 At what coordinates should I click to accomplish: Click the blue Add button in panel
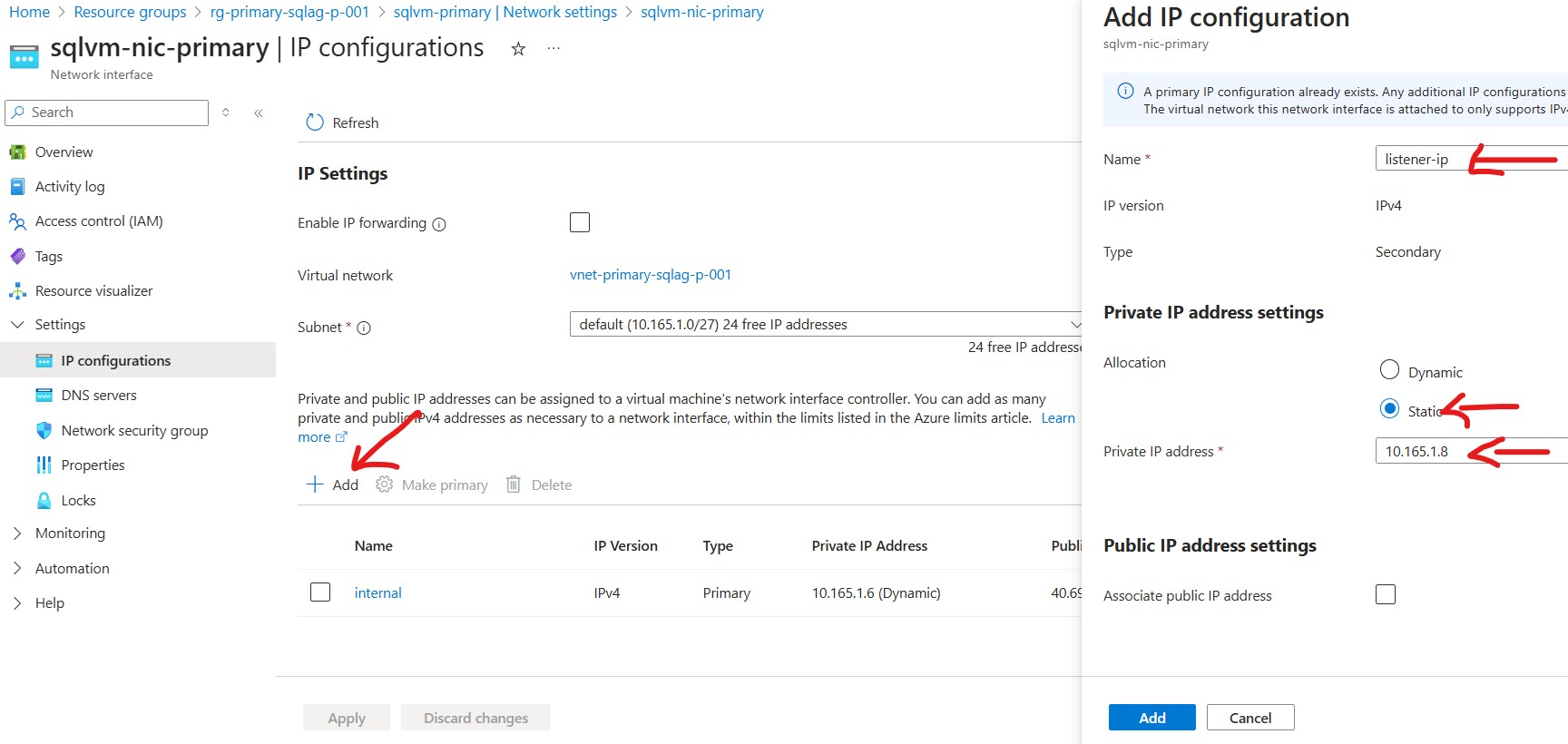[1152, 718]
